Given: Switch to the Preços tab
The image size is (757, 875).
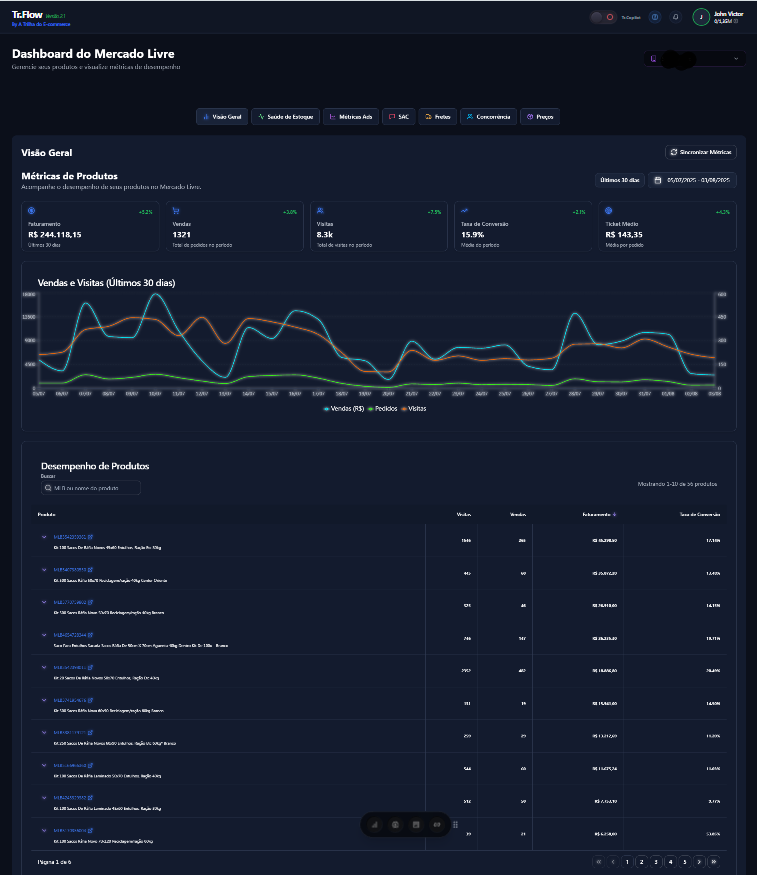Looking at the screenshot, I should (x=540, y=117).
